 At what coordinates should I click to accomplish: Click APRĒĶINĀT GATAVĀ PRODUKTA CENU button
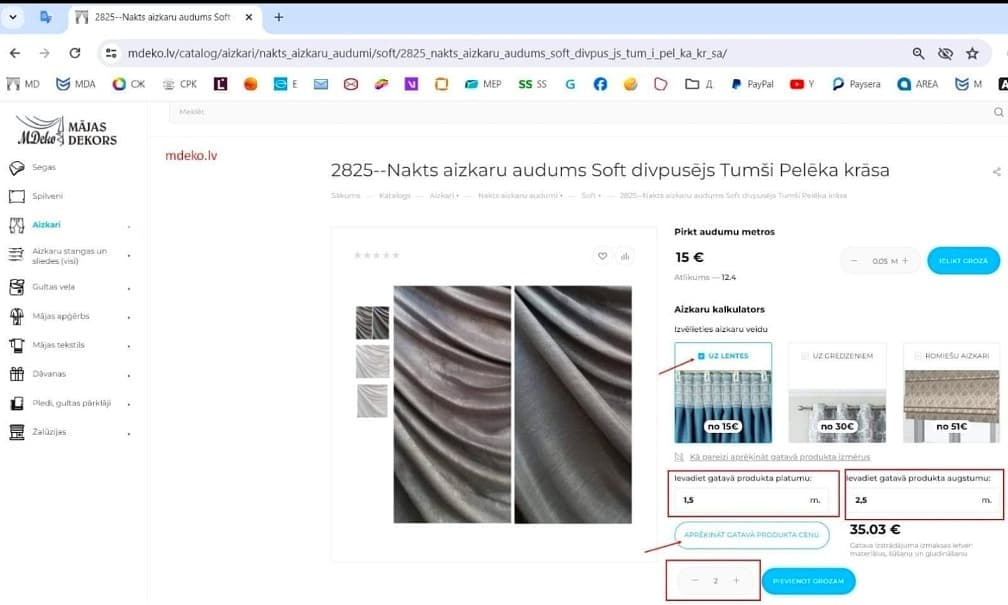tap(752, 535)
